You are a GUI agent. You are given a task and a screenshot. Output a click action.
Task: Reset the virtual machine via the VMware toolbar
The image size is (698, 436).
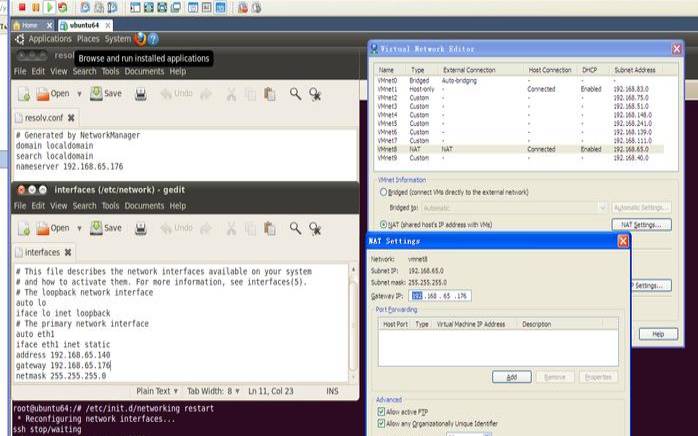point(63,7)
